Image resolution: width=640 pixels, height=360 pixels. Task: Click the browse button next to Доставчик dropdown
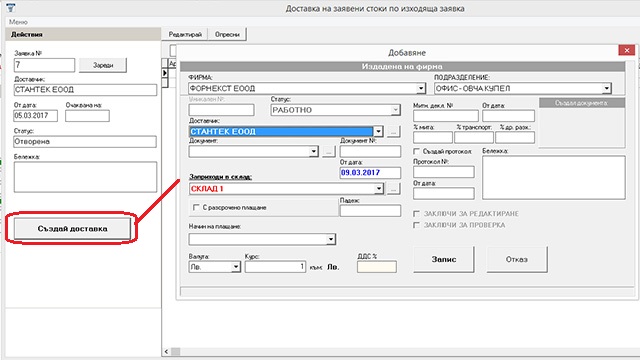(393, 131)
